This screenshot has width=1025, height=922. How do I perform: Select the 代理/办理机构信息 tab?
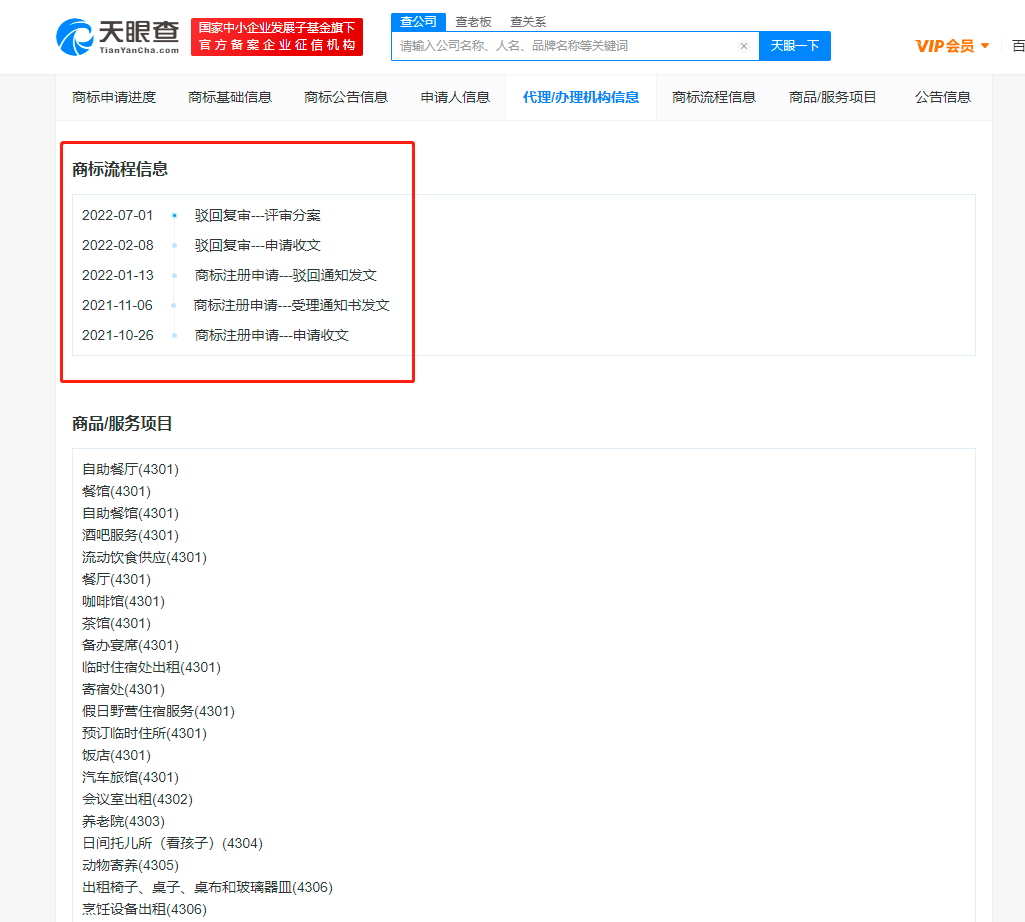(x=581, y=97)
